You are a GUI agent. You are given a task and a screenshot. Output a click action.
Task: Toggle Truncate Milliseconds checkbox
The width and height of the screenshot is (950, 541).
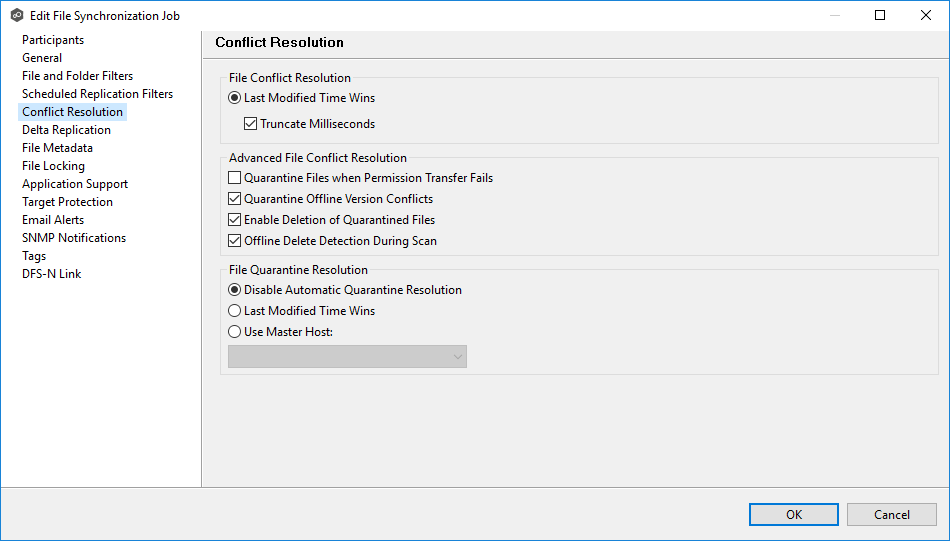coord(251,125)
